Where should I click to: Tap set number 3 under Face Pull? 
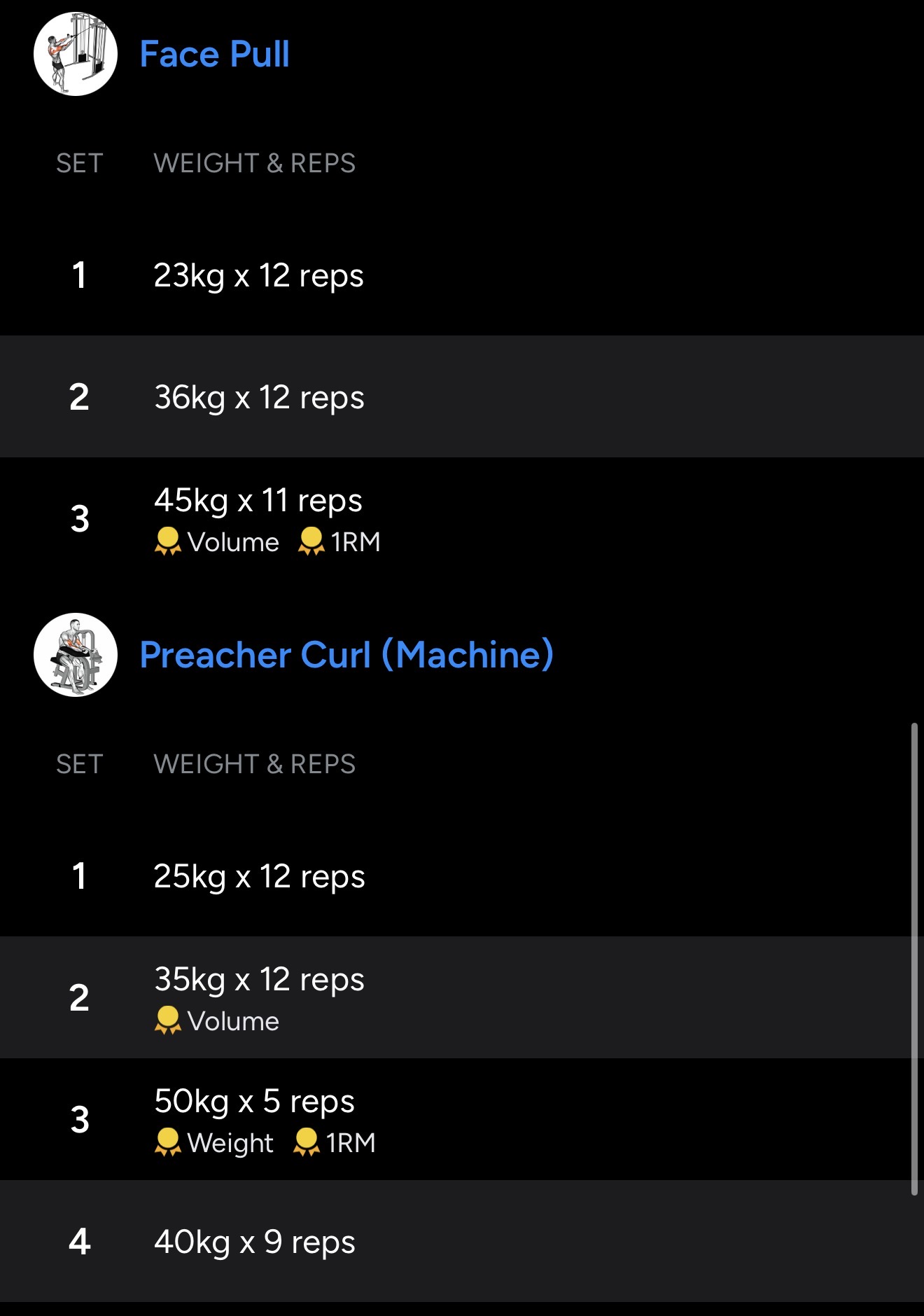pyautogui.click(x=80, y=519)
